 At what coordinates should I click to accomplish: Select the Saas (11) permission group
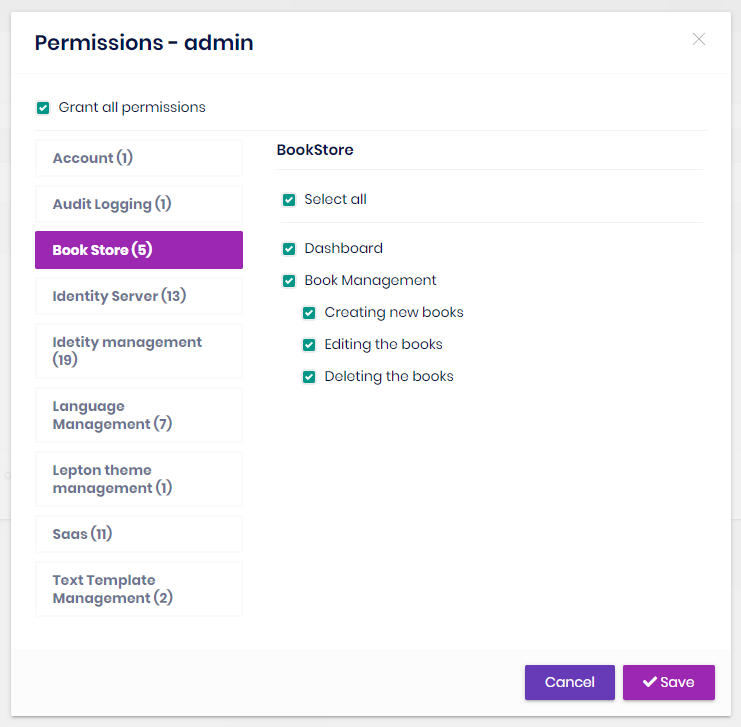[139, 534]
